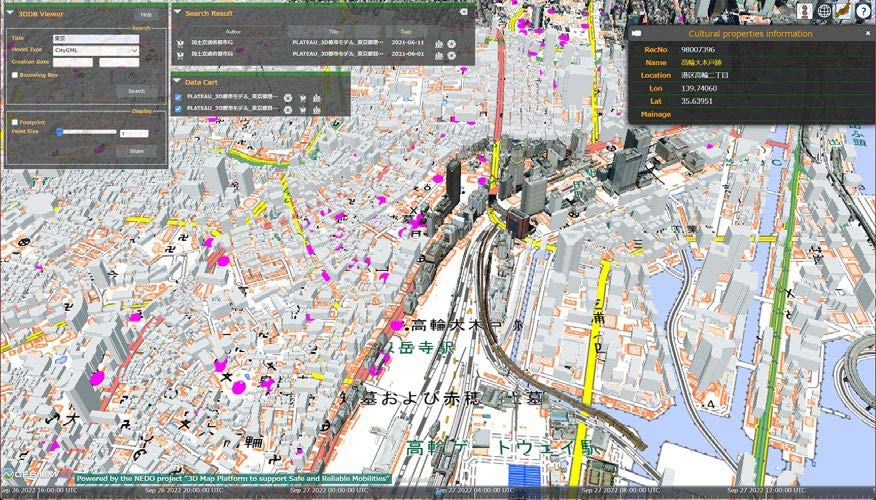Remove first Data Cart item via cart icon
This screenshot has height=500, width=876.
pos(302,98)
